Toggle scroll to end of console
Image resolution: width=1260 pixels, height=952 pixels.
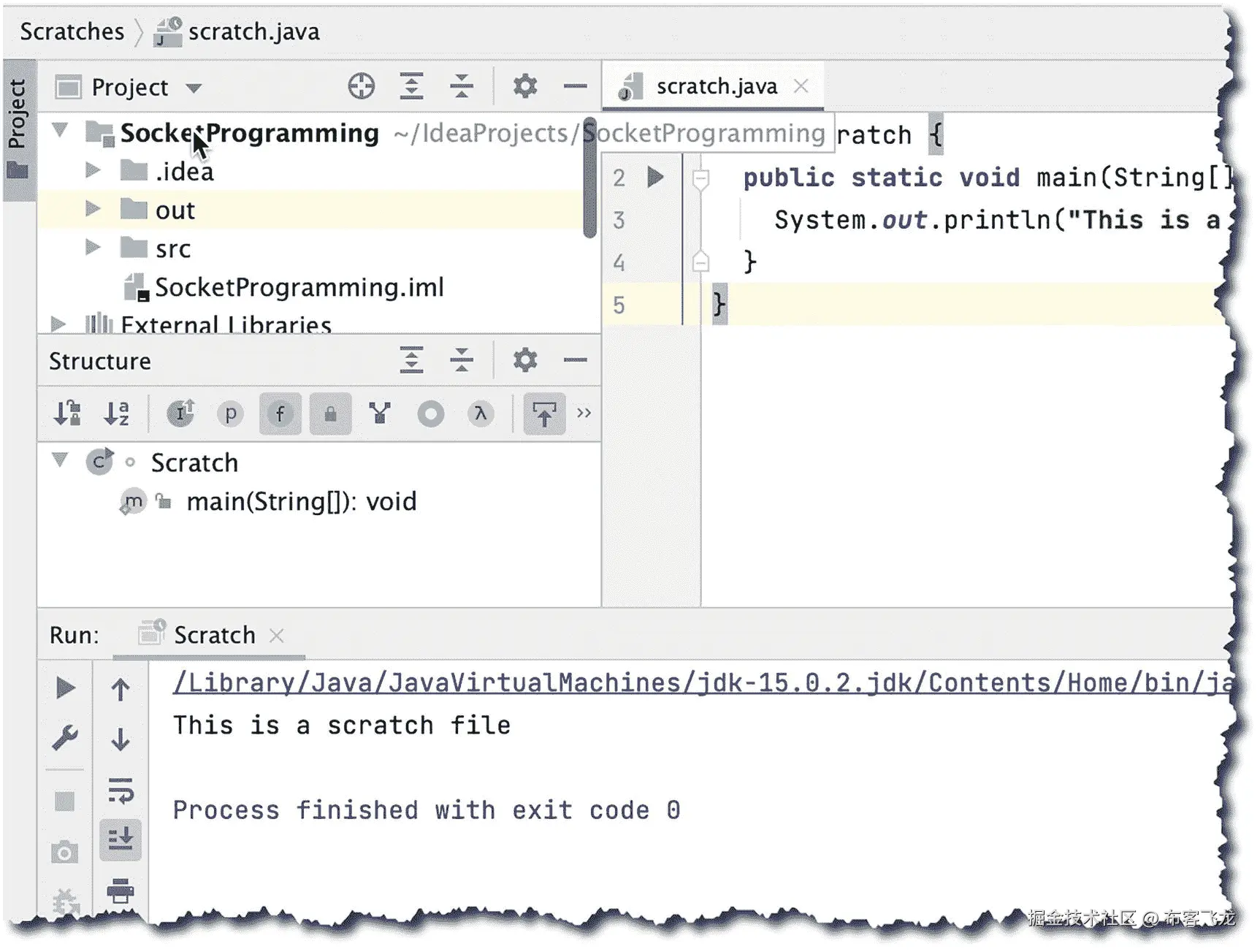click(x=121, y=839)
